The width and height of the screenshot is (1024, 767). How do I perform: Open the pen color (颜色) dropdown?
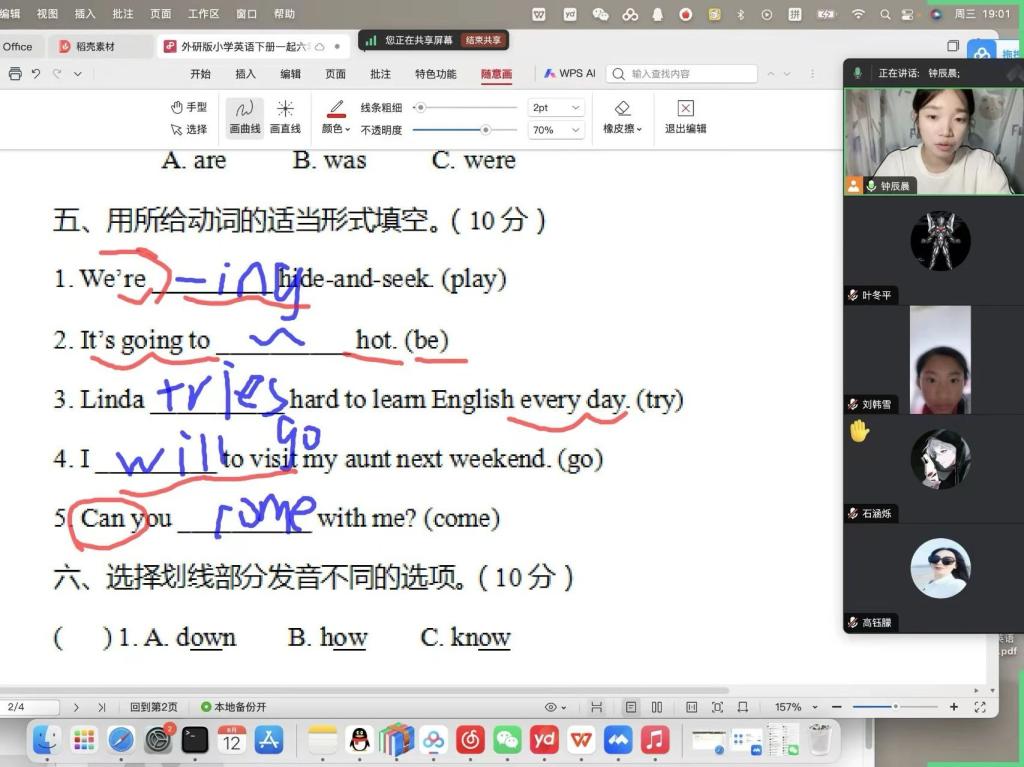(x=335, y=129)
